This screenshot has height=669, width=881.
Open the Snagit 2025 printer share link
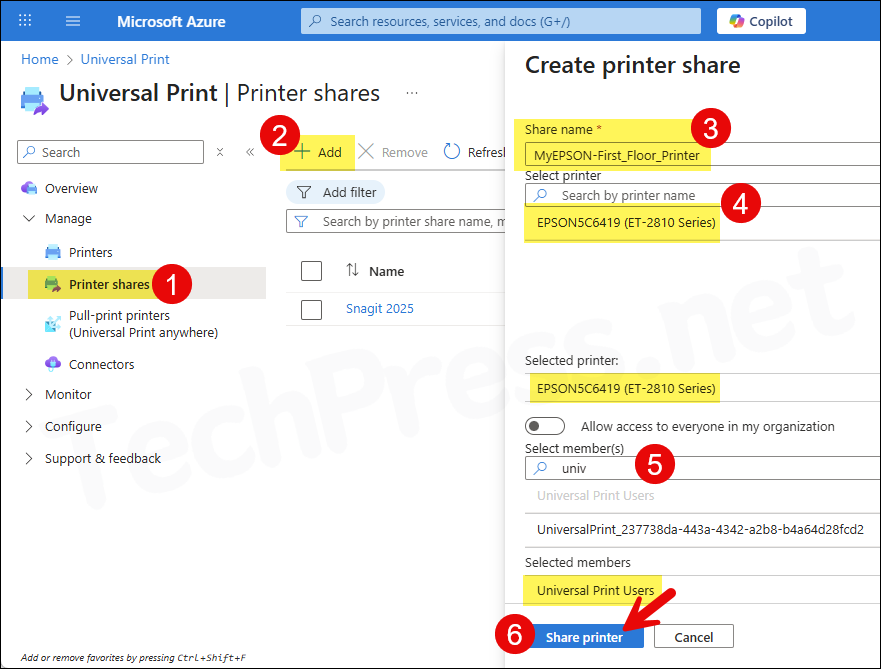point(380,308)
